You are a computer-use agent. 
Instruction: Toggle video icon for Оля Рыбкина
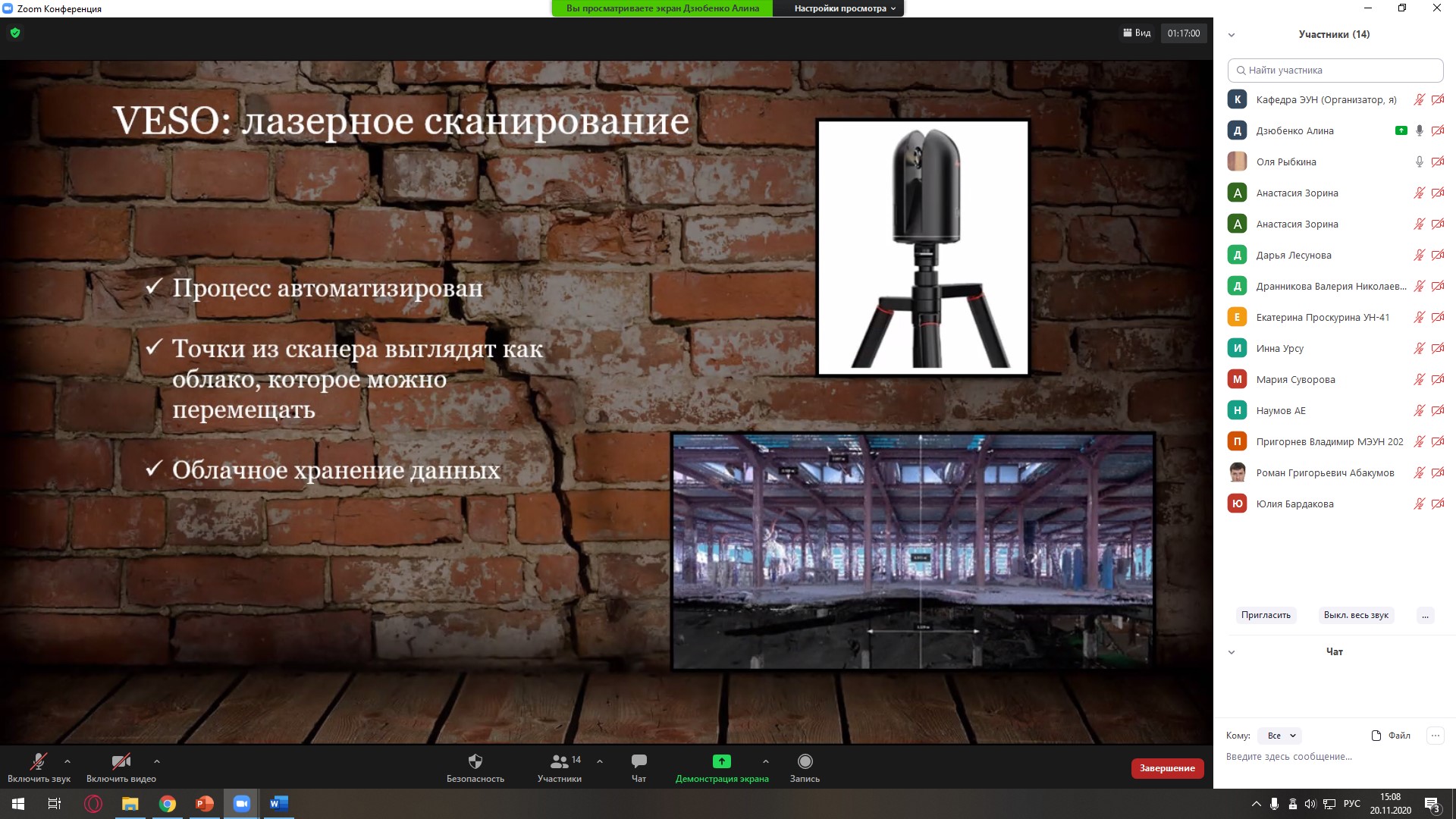click(x=1438, y=162)
